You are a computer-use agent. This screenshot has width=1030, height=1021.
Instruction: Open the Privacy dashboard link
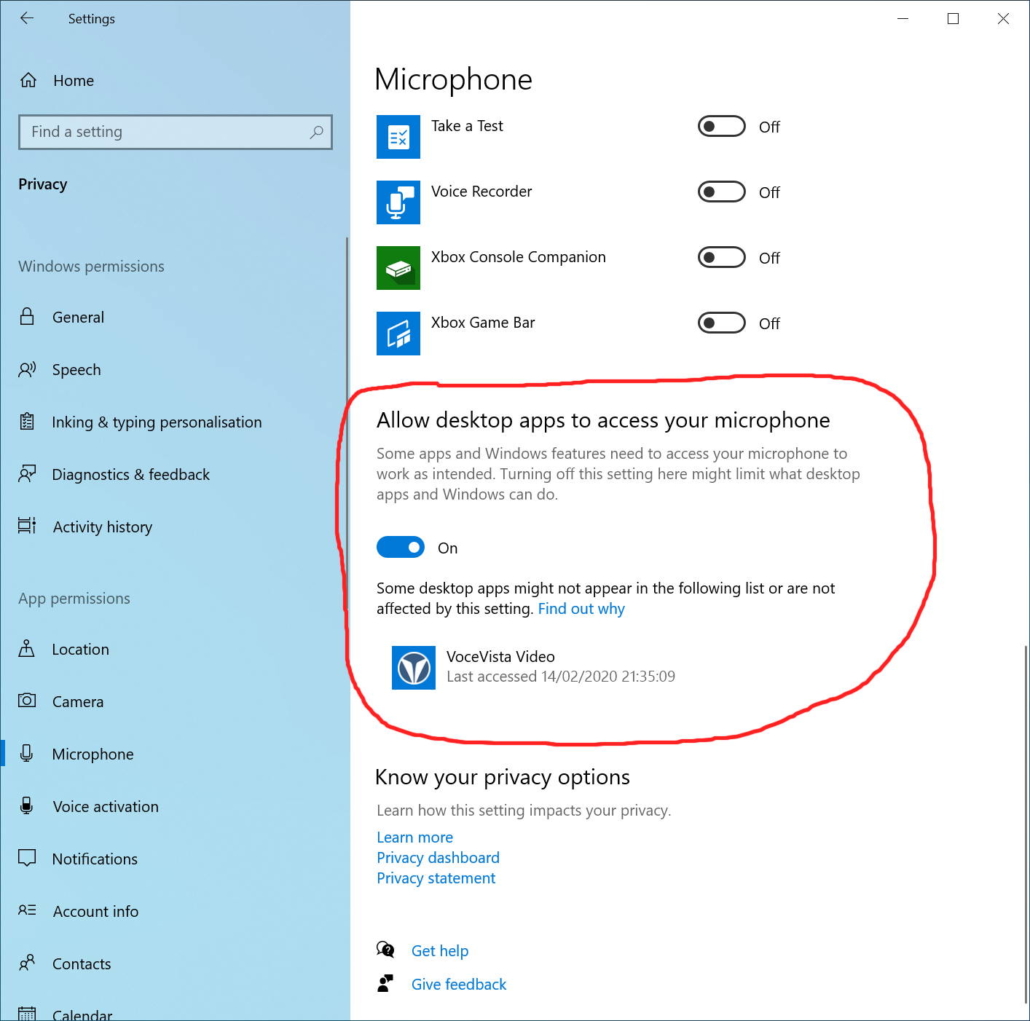[x=437, y=858]
